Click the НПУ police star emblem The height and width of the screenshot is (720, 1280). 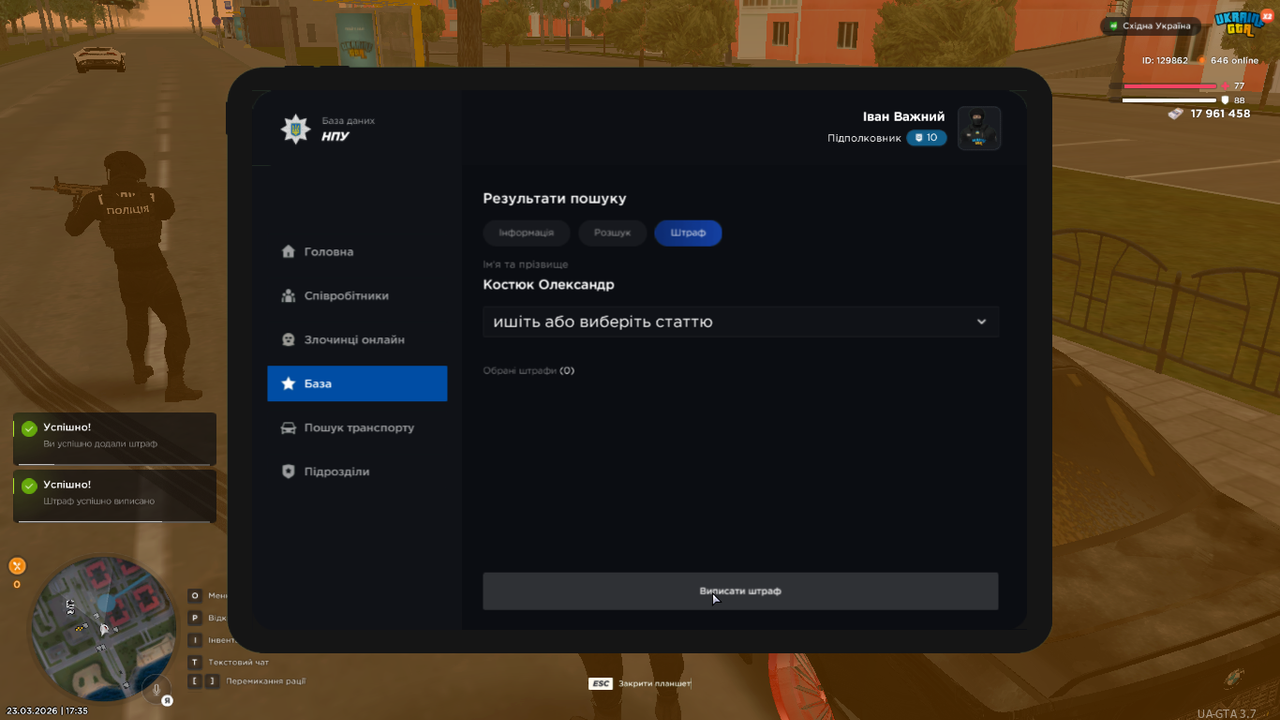pyautogui.click(x=295, y=129)
